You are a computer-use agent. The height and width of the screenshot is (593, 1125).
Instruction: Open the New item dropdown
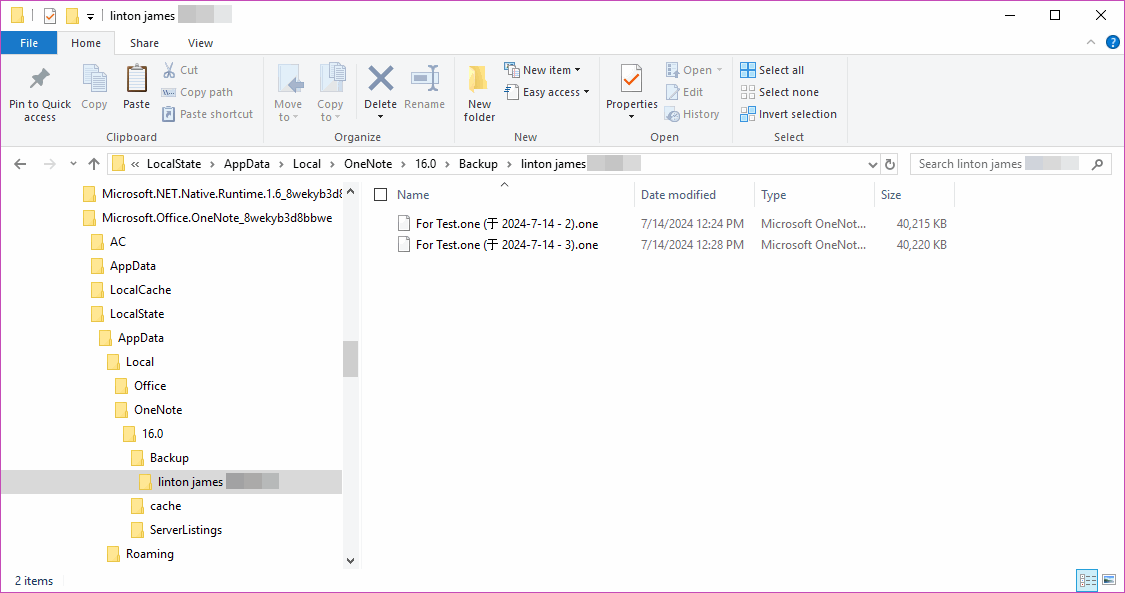542,70
